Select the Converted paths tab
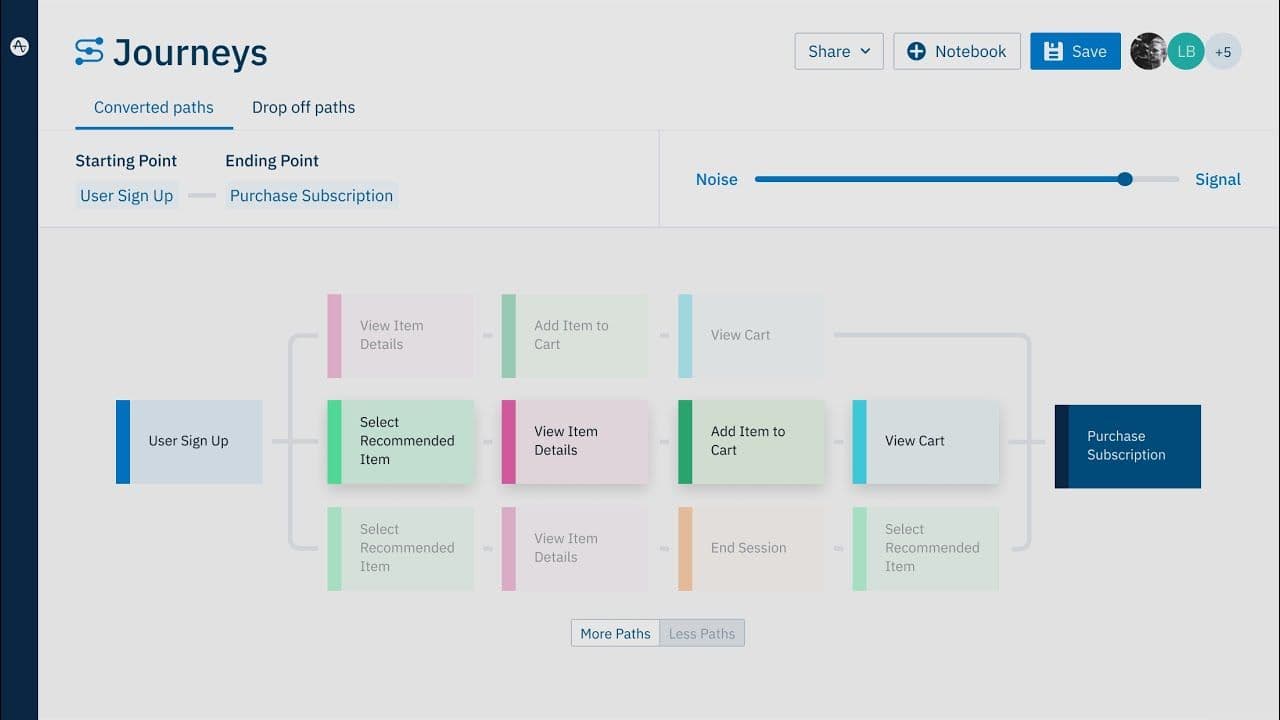Viewport: 1280px width, 720px height. (153, 107)
